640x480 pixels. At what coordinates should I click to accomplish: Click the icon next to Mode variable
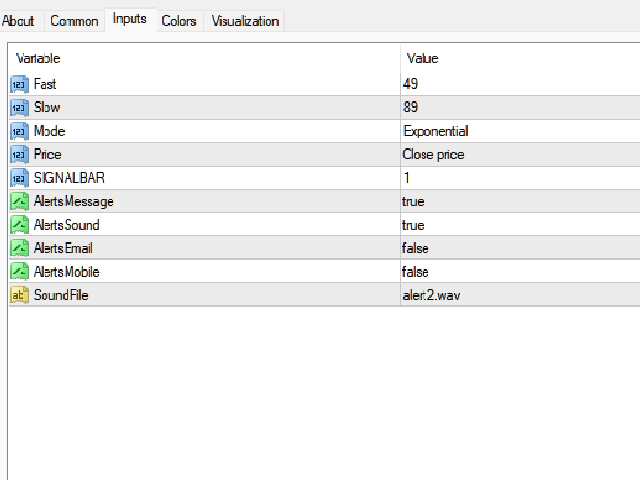pos(19,131)
